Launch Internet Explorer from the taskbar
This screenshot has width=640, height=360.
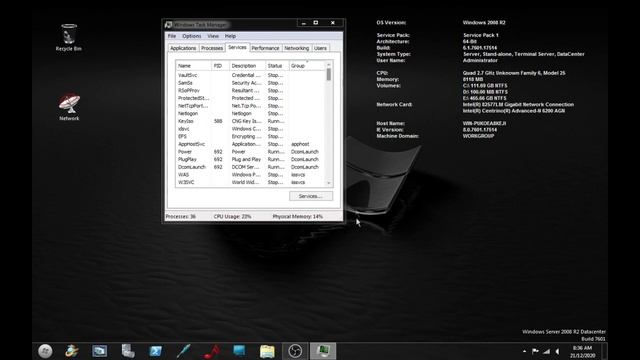coord(72,351)
